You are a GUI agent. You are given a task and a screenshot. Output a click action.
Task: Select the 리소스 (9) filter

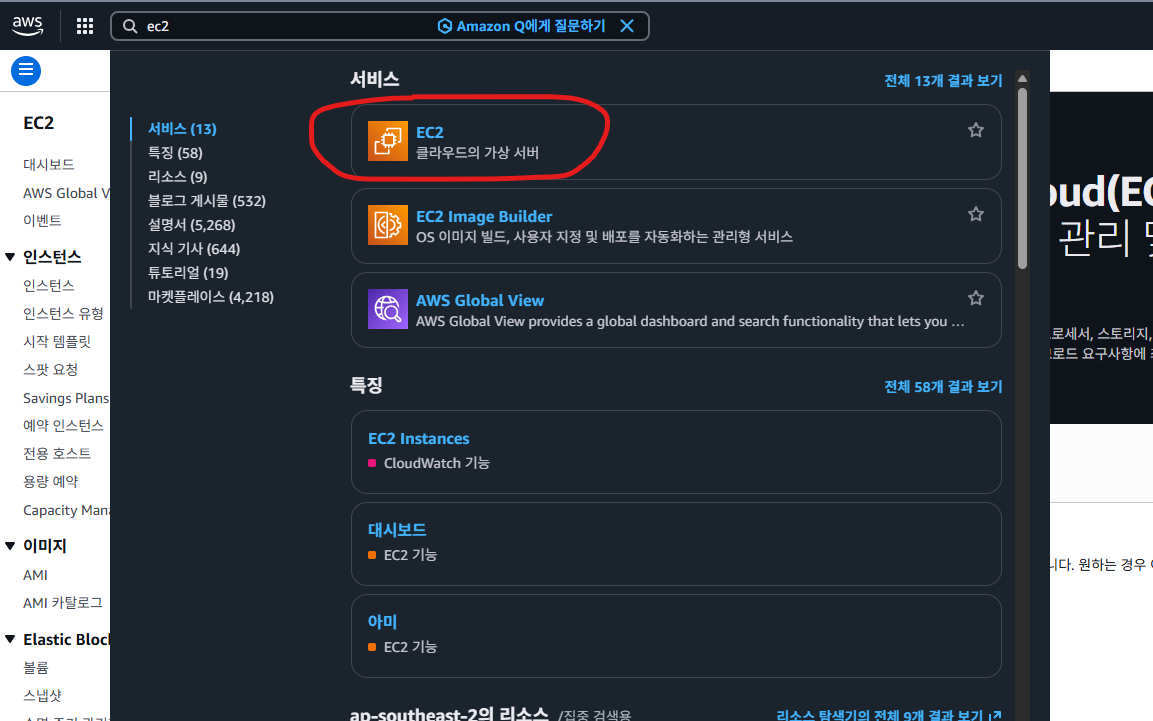(177, 176)
